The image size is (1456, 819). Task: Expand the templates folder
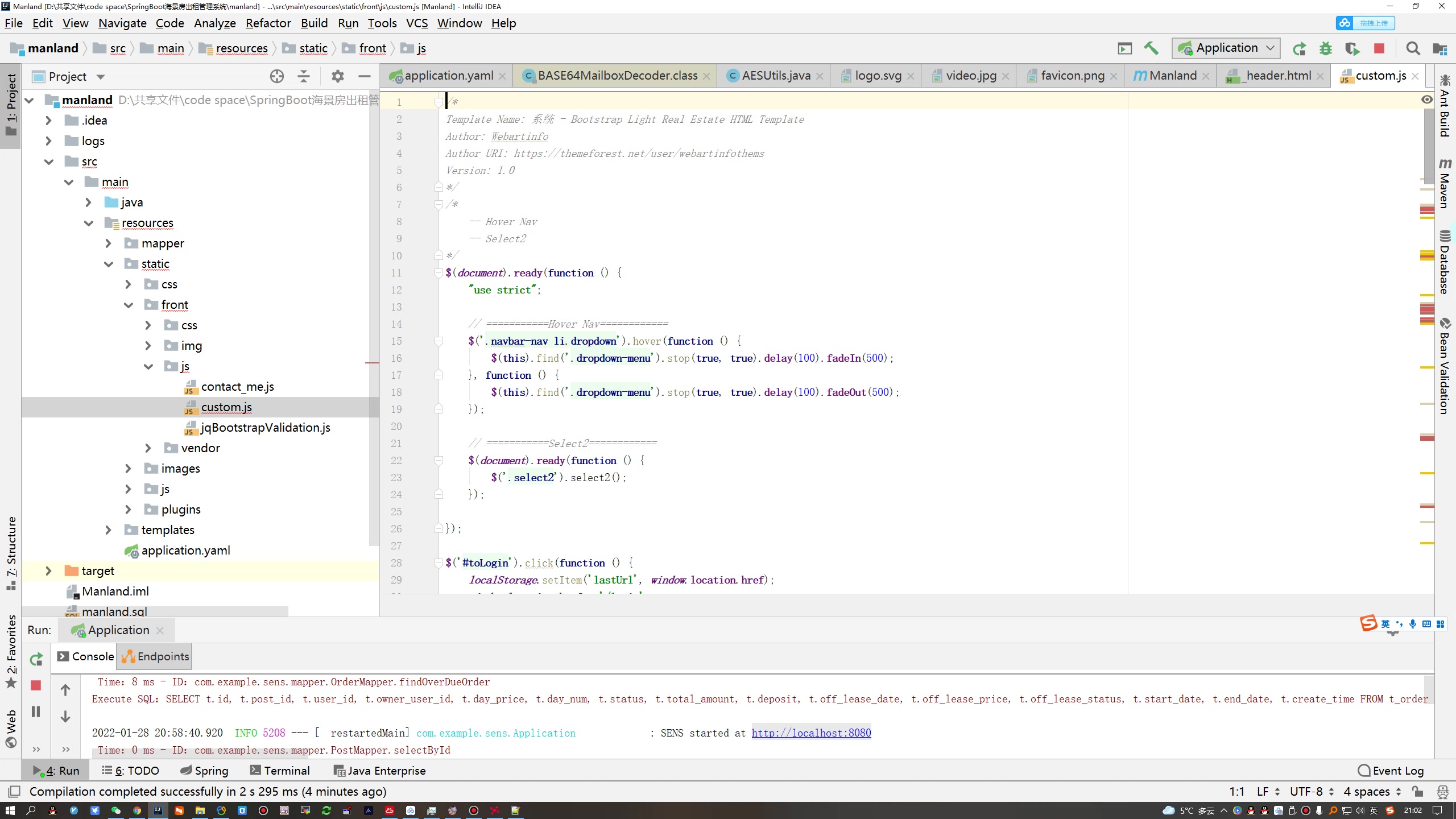click(x=108, y=530)
